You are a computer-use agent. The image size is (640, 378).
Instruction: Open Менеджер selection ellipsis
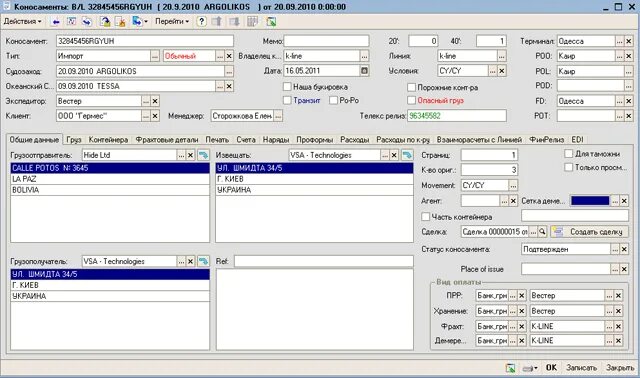tap(278, 116)
